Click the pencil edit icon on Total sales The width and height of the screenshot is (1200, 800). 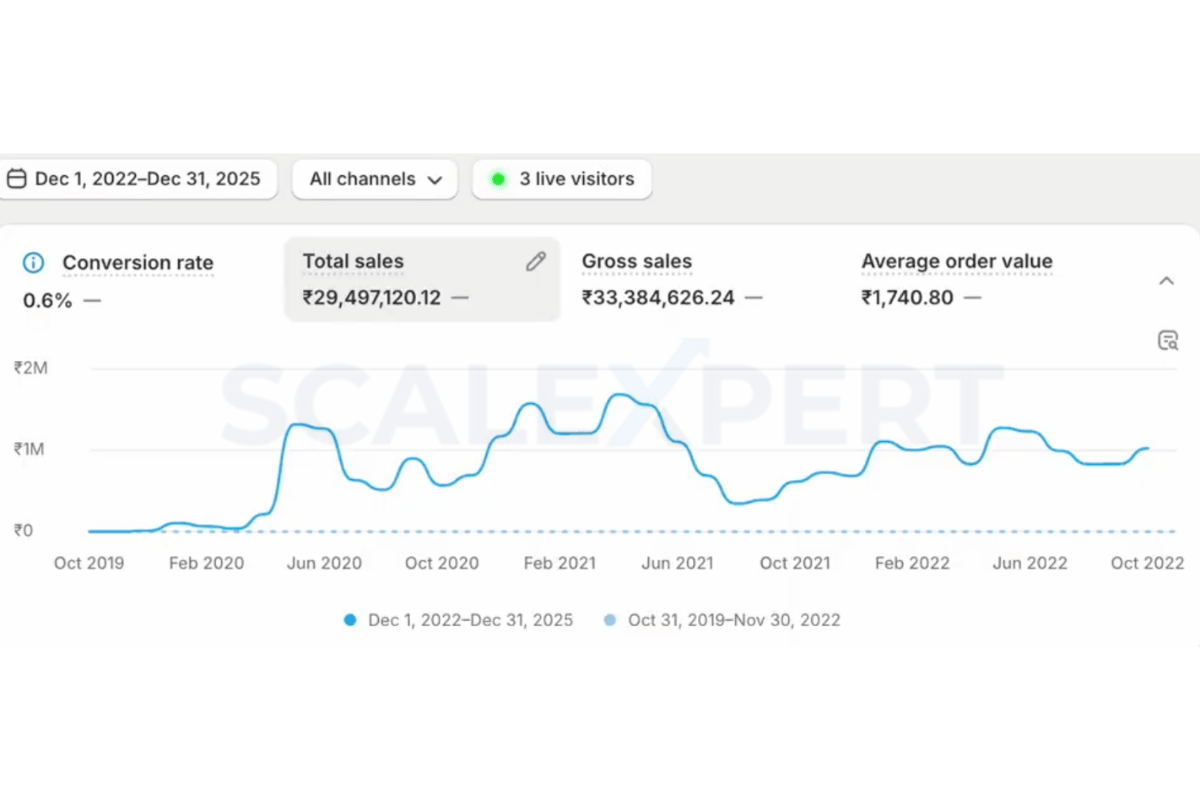pos(536,262)
